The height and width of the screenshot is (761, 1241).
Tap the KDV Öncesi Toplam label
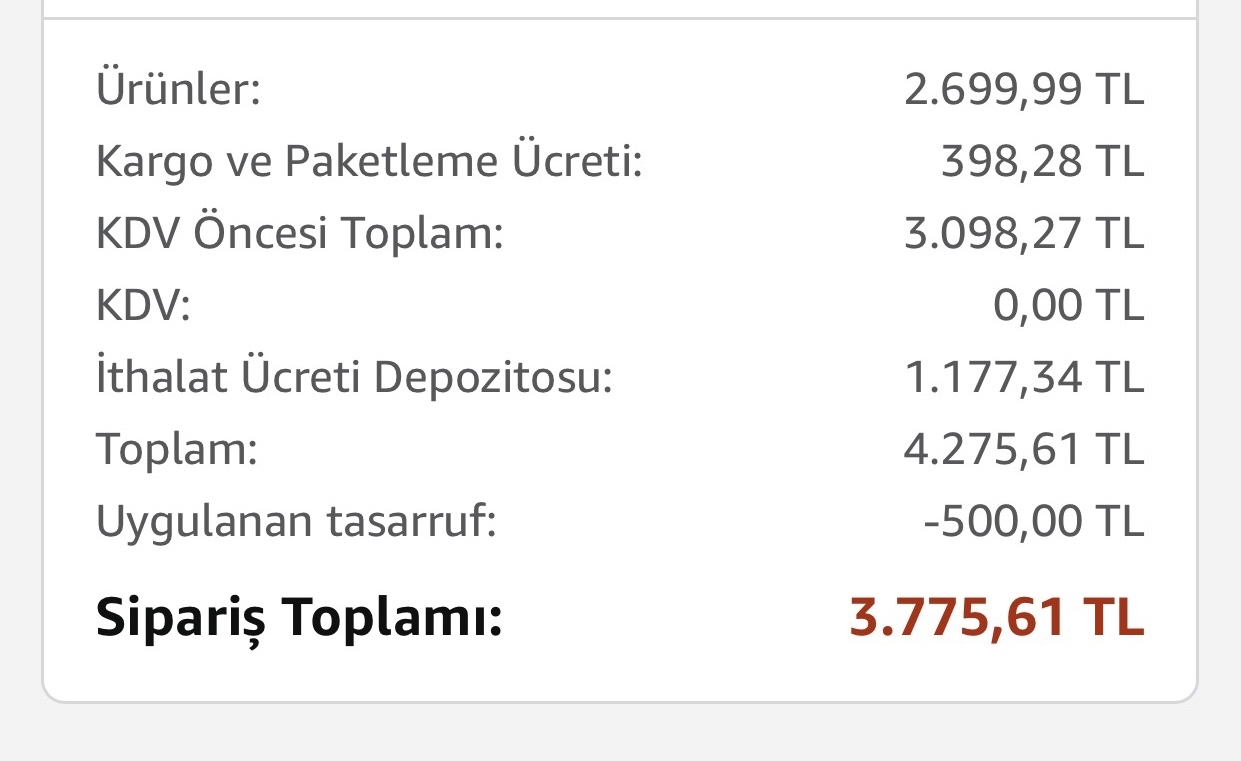(300, 234)
